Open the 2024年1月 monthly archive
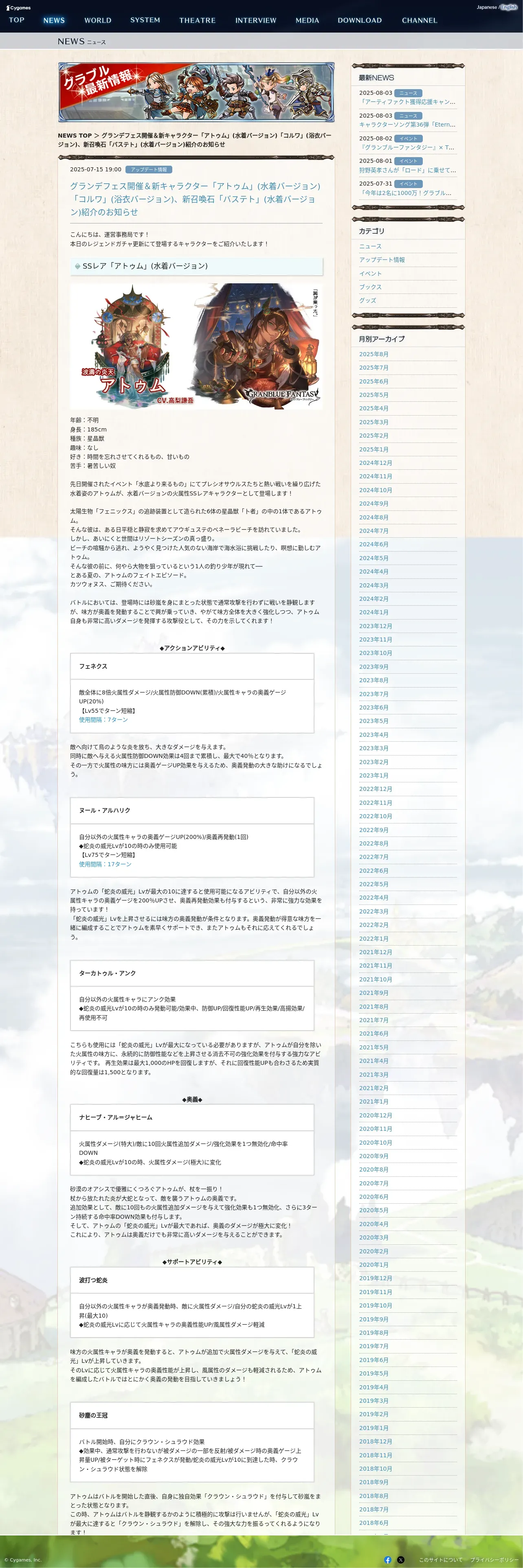This screenshot has width=523, height=1568. [x=373, y=612]
